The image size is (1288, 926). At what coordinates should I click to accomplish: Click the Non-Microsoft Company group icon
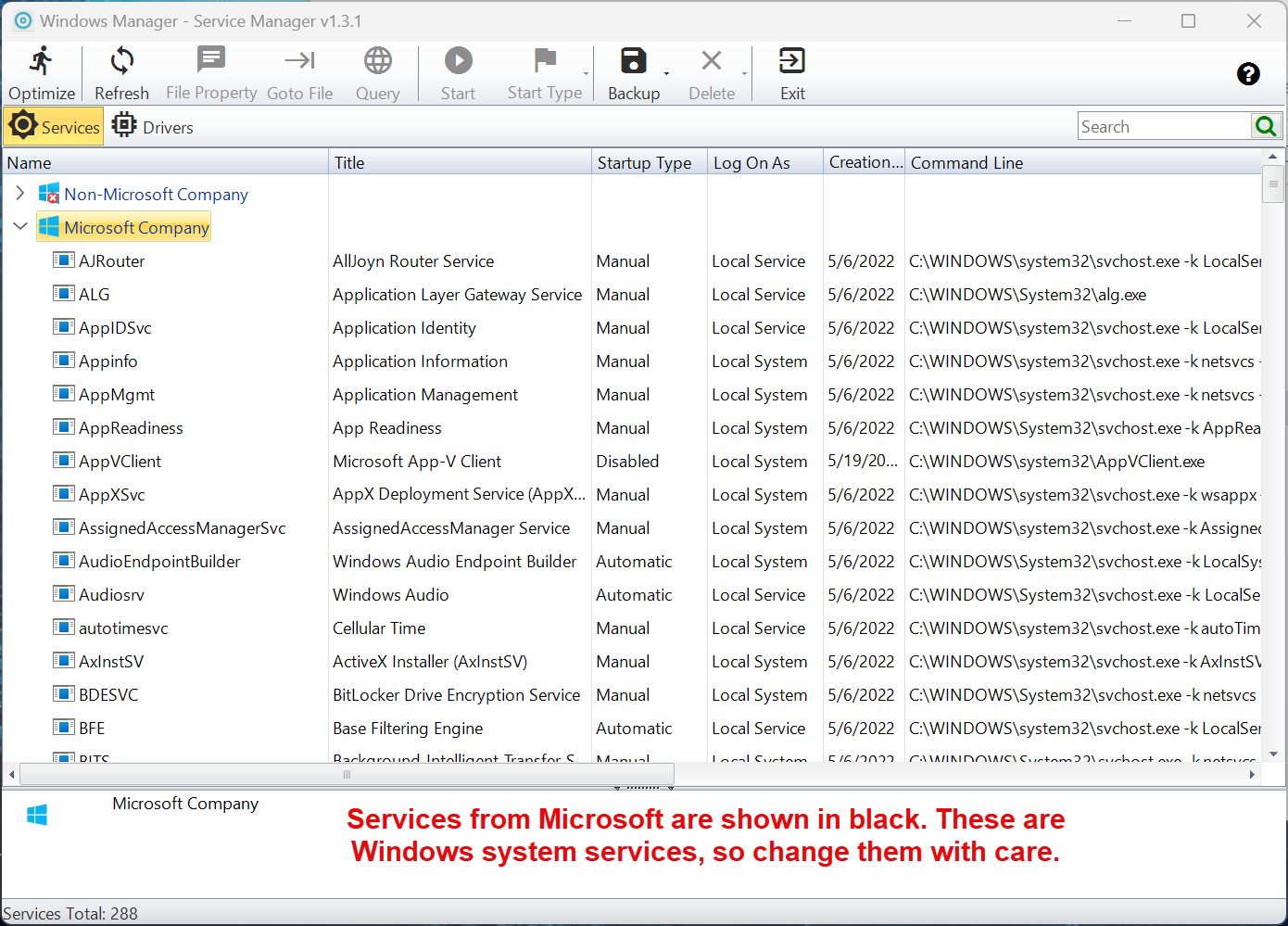[x=49, y=194]
